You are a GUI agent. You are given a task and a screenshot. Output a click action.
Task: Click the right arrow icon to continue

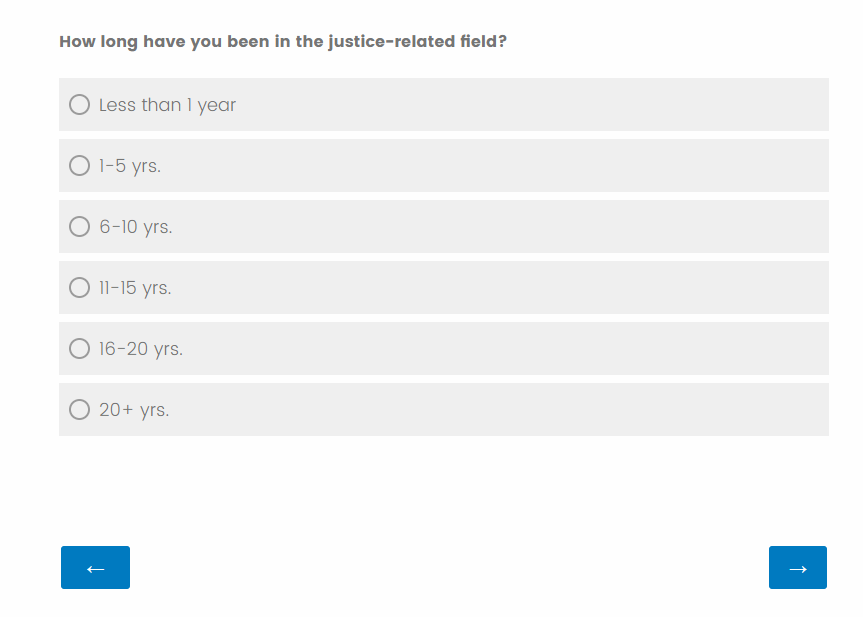(797, 568)
